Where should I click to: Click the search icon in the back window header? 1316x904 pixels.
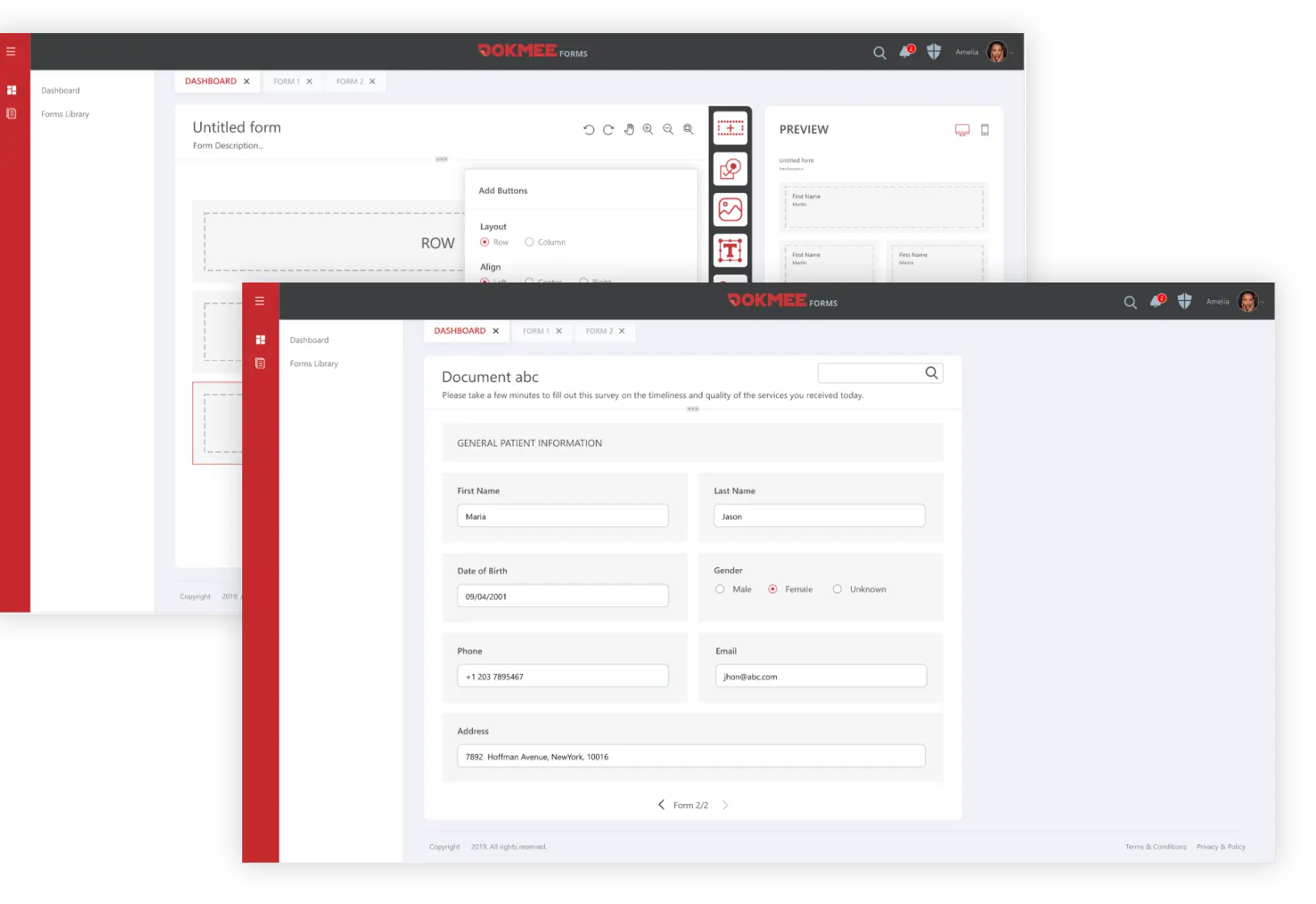click(880, 52)
